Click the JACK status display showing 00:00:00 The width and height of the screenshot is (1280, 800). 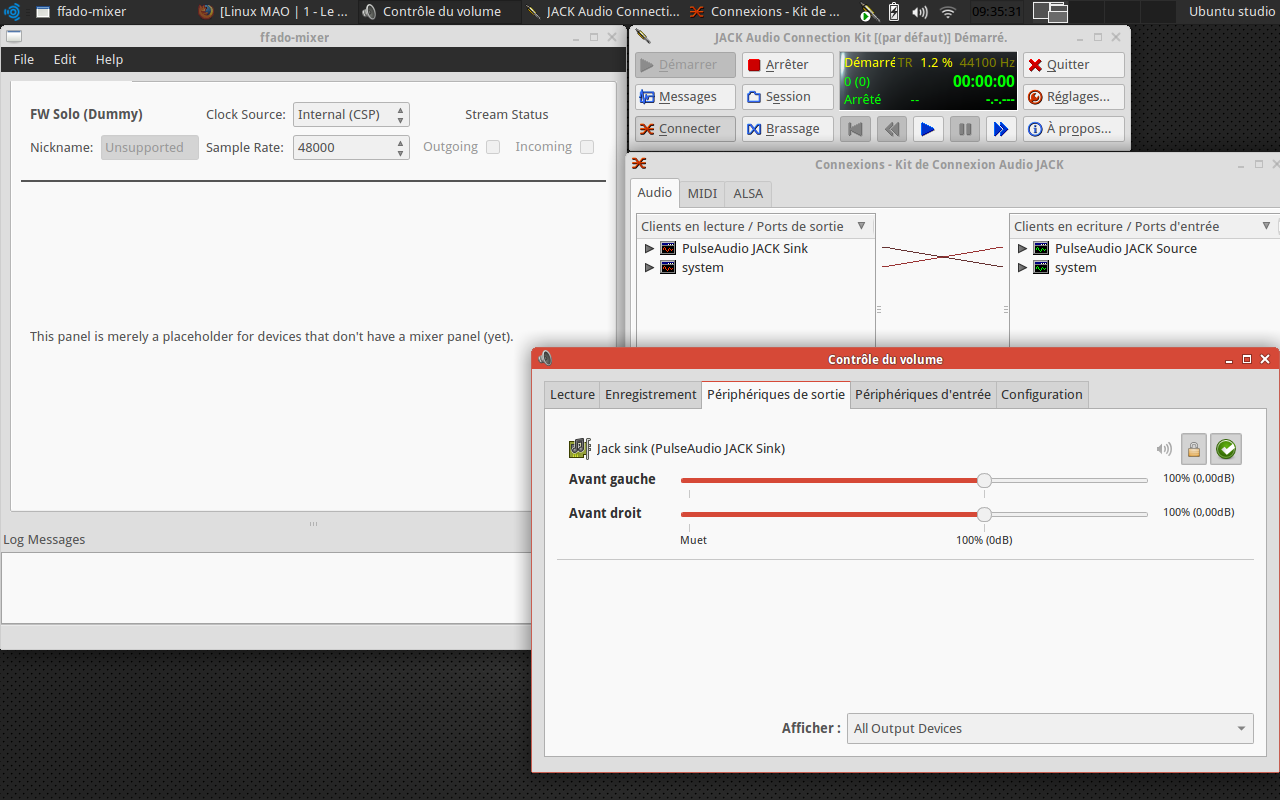point(929,81)
